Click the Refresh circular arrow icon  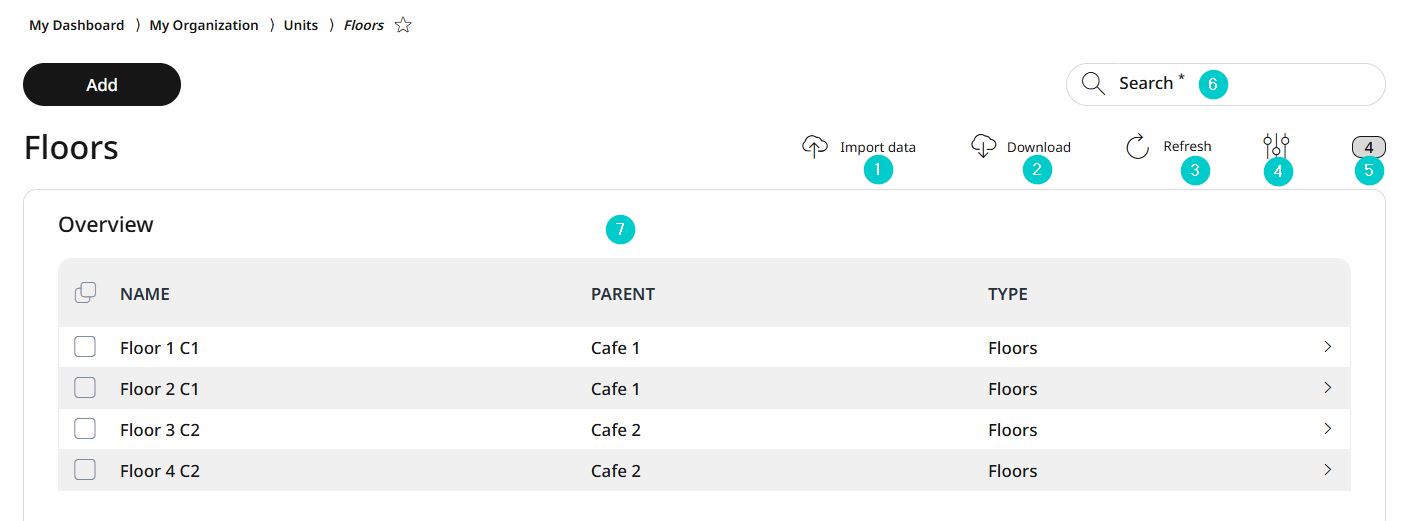(x=1138, y=147)
